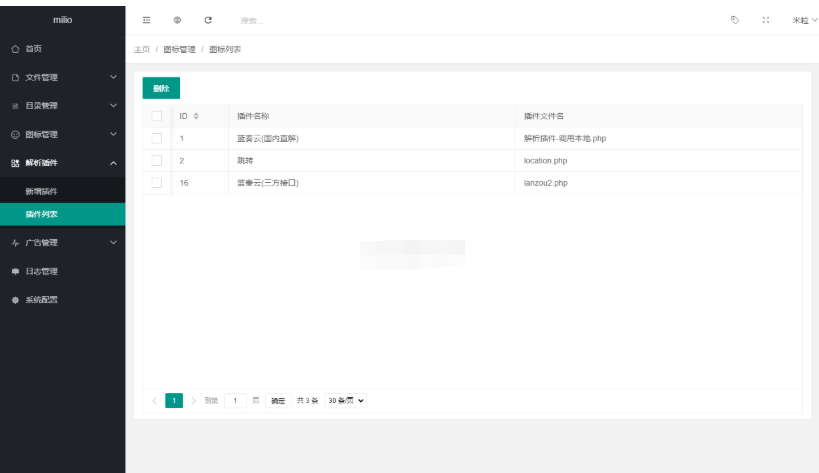Click the icon beside 目录管理
819x473 pixels.
point(15,105)
